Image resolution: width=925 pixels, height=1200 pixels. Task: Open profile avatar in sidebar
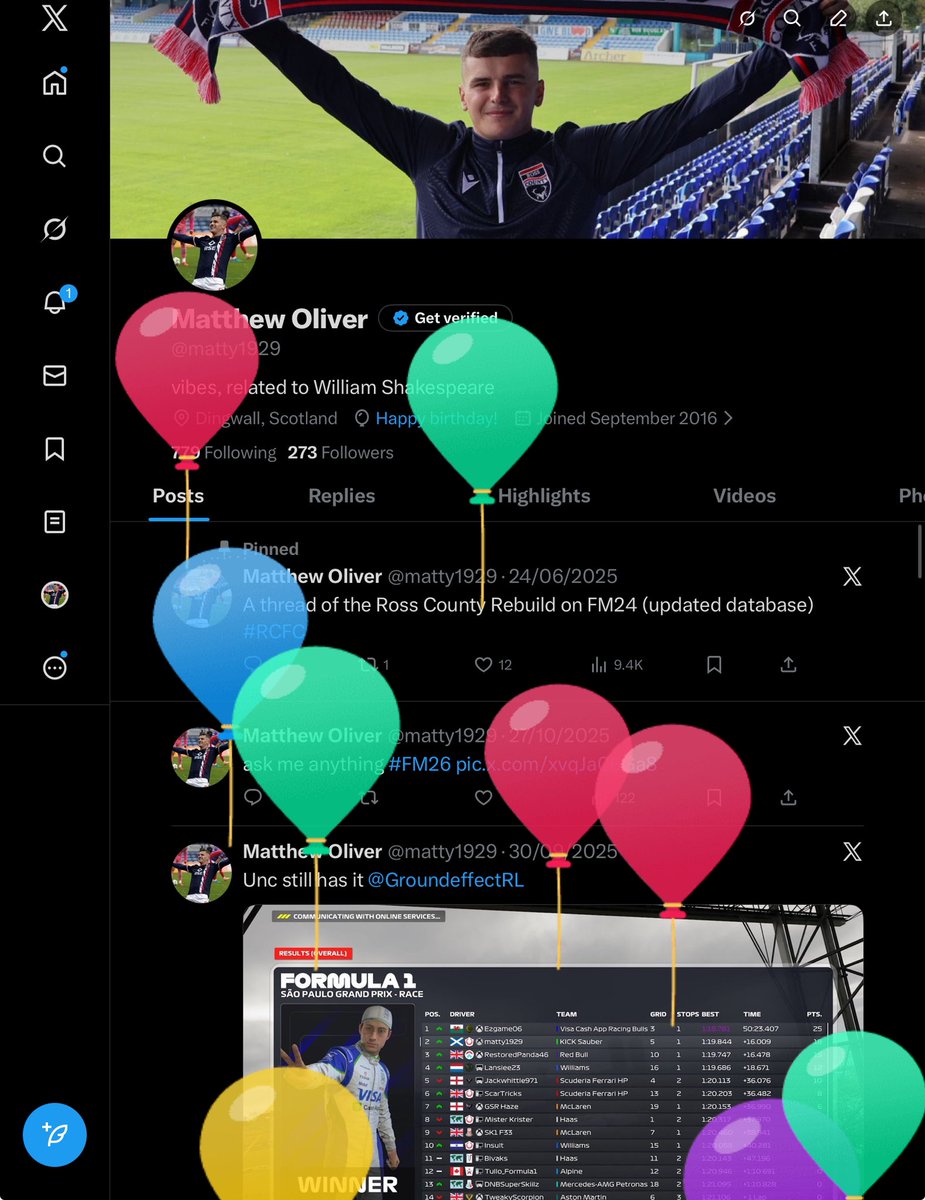55,595
